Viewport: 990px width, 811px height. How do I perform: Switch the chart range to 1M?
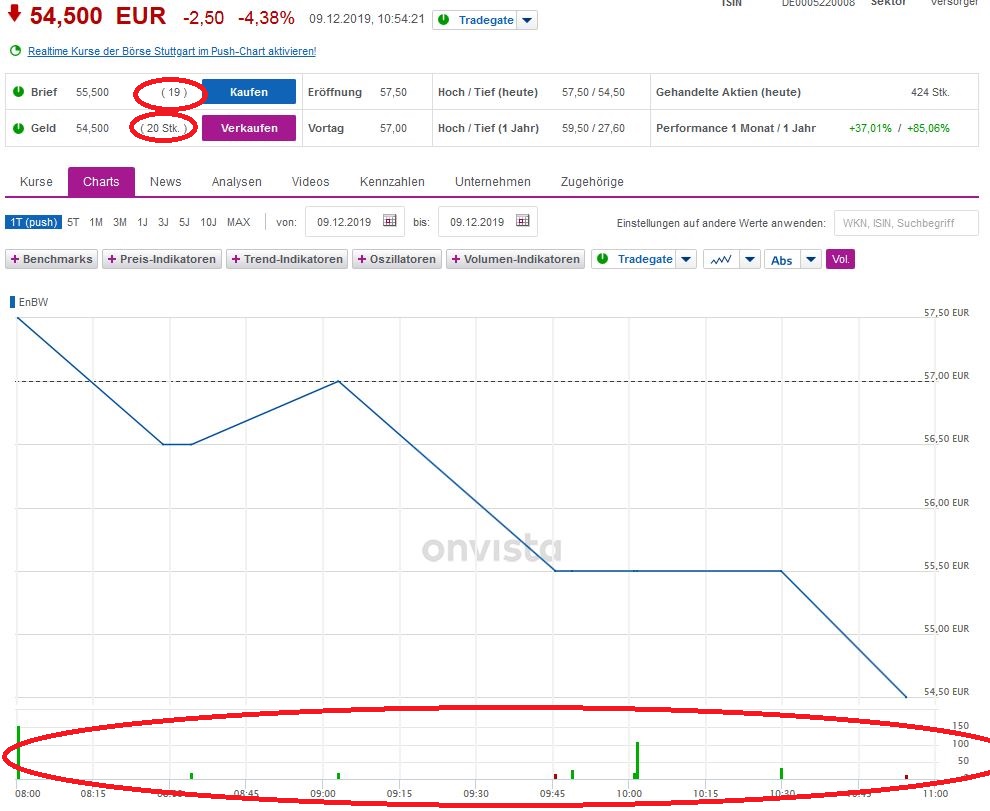pos(96,222)
